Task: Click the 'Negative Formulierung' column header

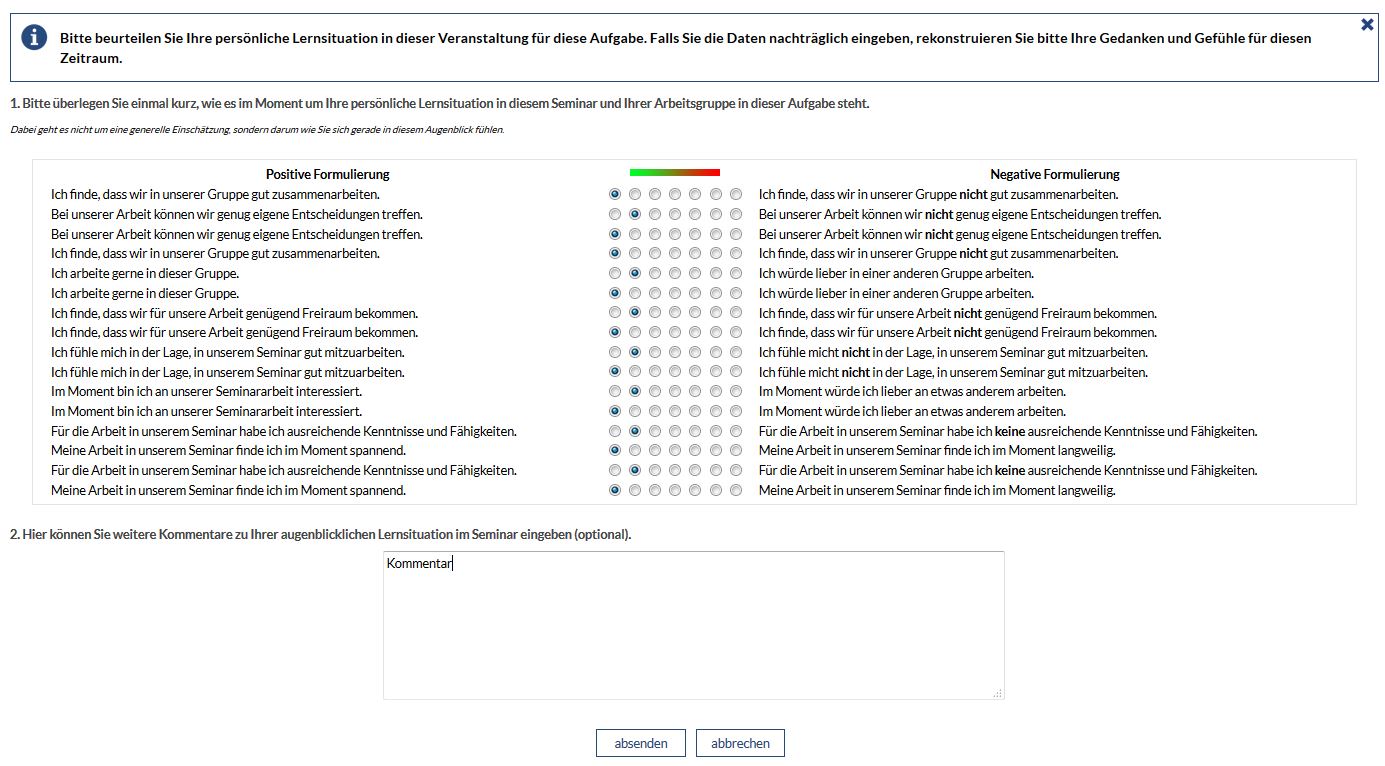Action: tap(1054, 174)
